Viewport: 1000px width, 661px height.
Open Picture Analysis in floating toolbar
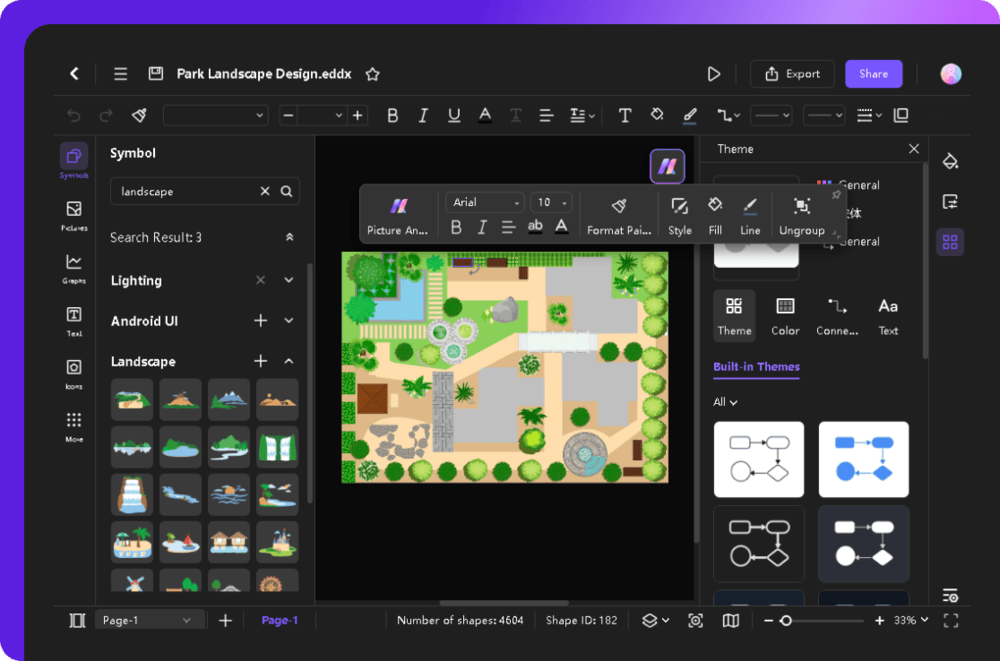click(398, 216)
